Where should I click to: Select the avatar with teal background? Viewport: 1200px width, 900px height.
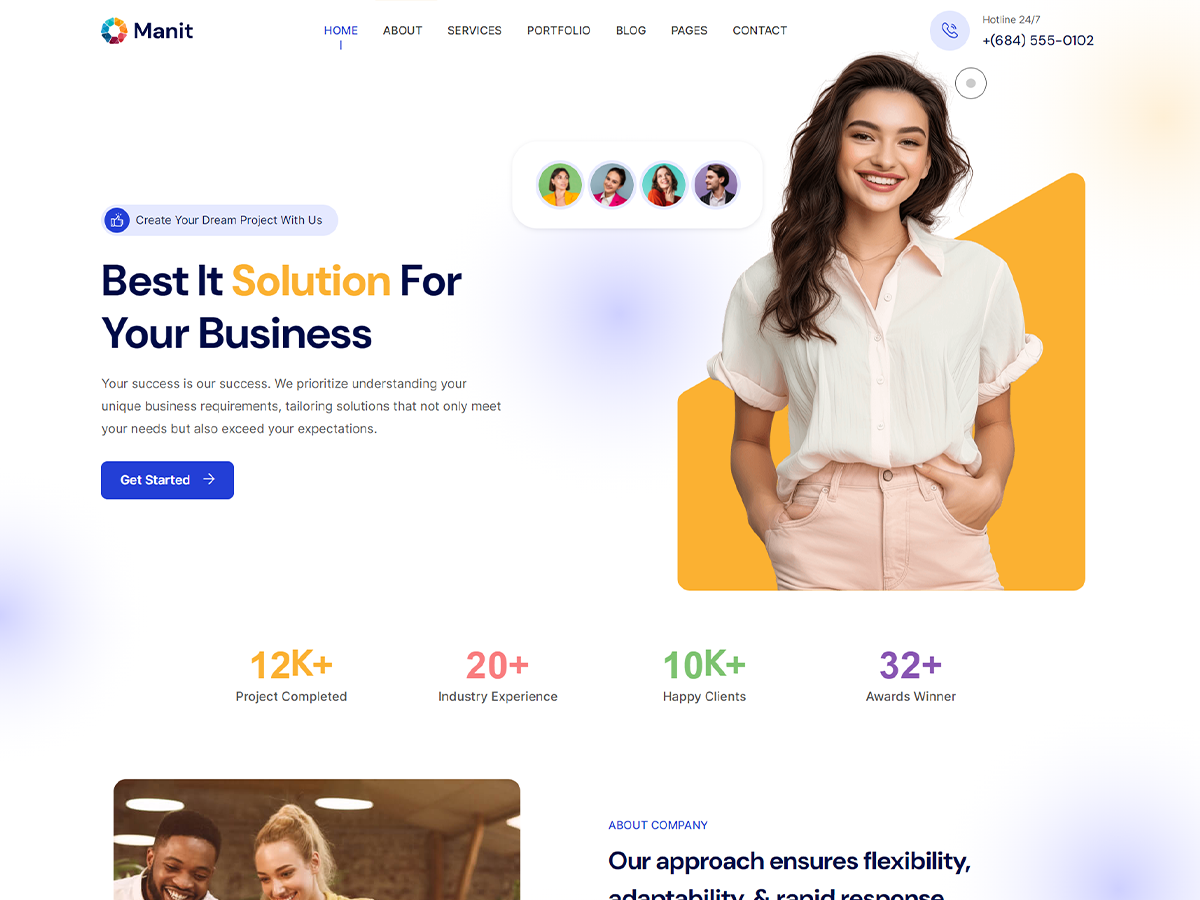(664, 185)
